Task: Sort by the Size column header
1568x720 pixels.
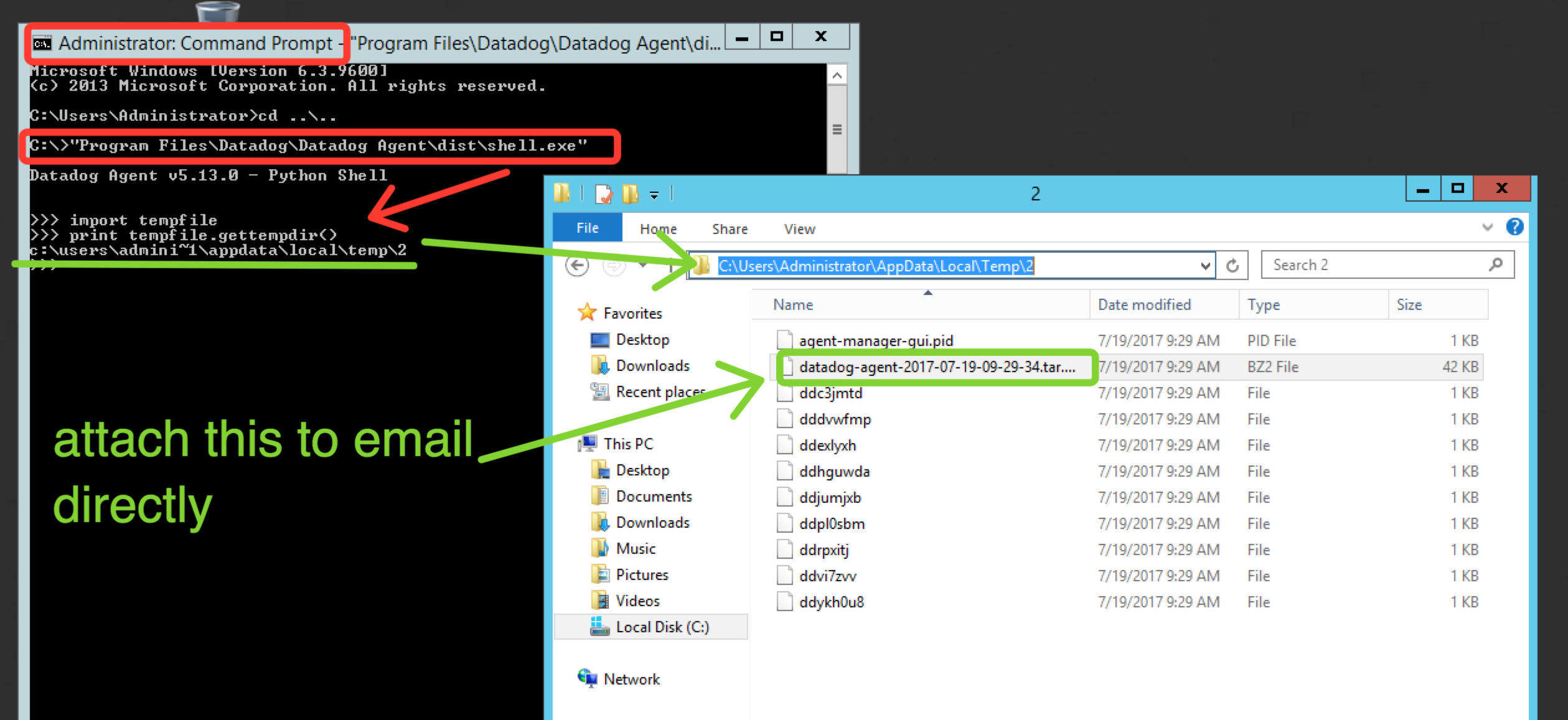Action: [1409, 304]
